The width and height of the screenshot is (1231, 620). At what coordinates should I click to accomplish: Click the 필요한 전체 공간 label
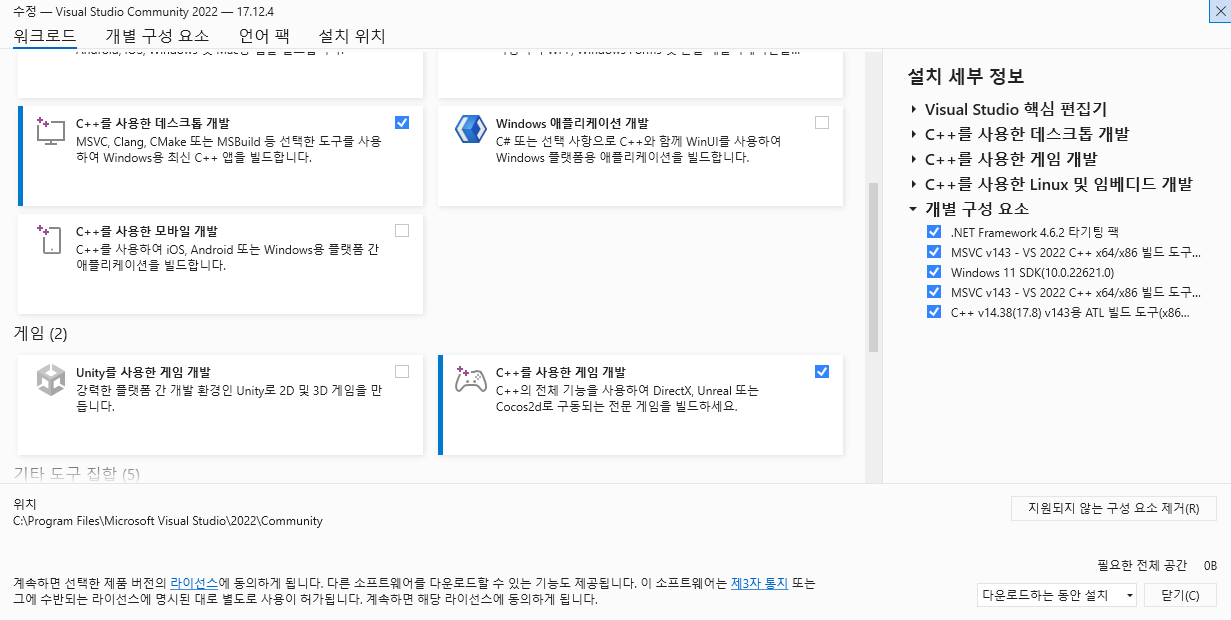[1141, 565]
